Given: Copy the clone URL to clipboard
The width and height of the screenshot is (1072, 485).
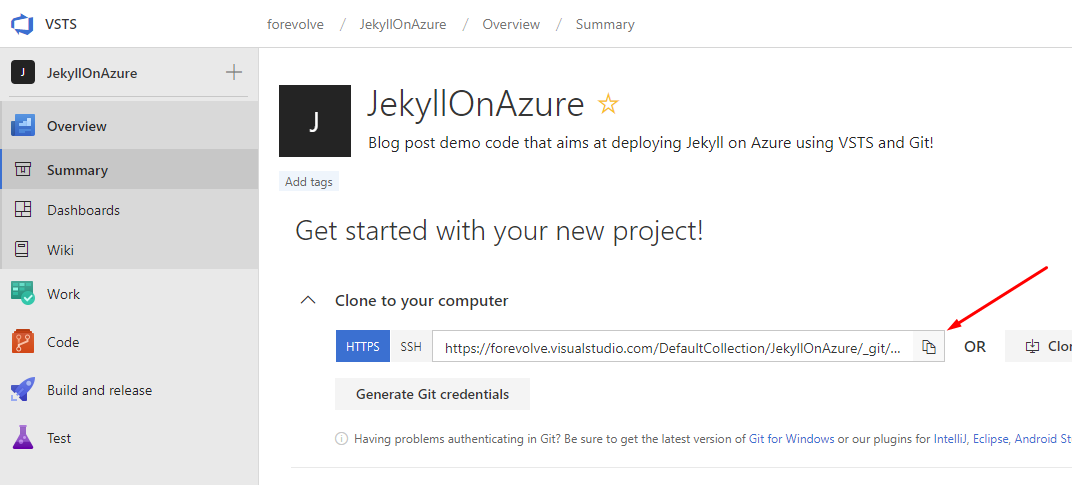Looking at the screenshot, I should click(928, 347).
